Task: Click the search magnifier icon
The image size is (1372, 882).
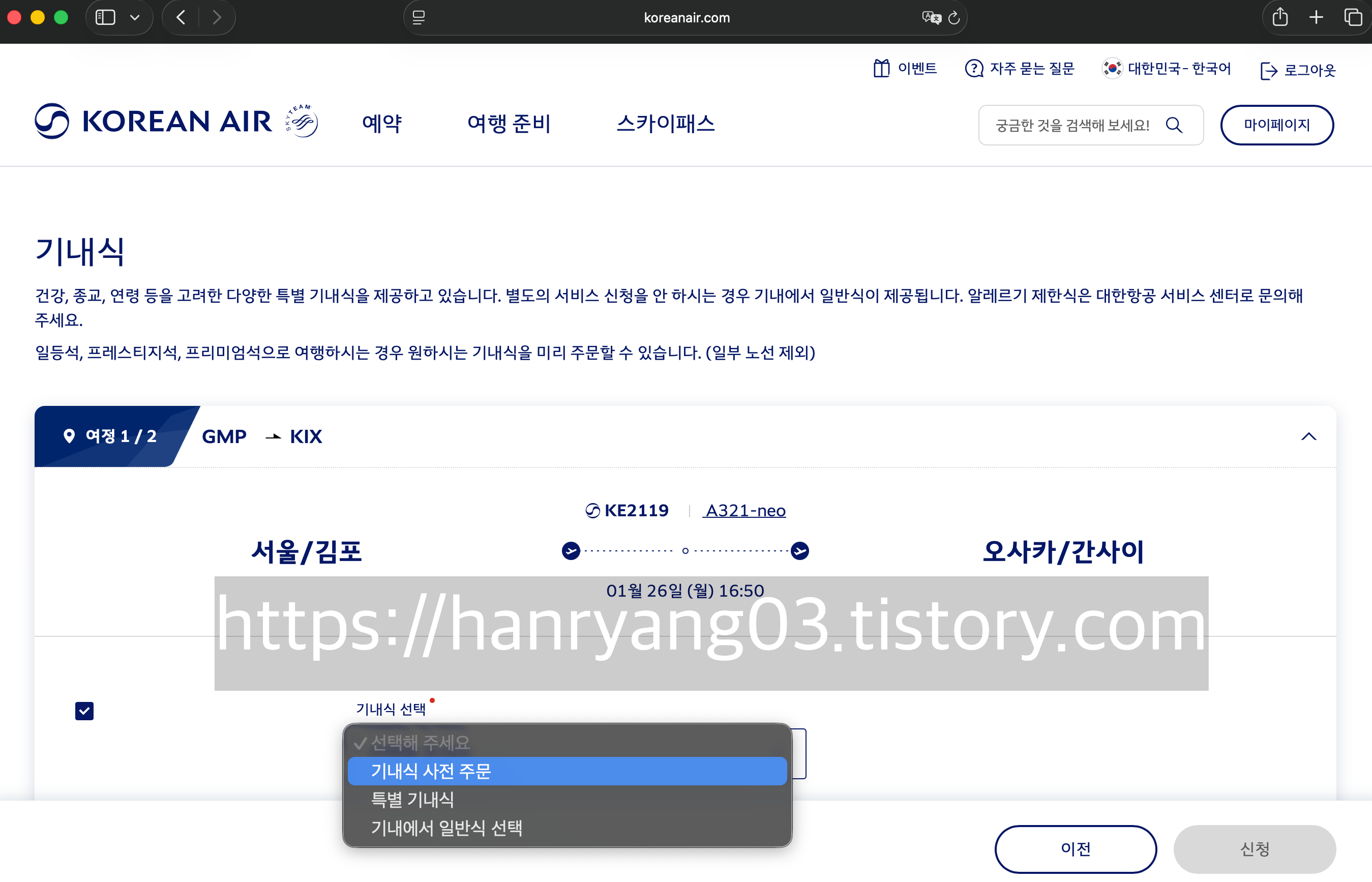Action: point(1174,125)
